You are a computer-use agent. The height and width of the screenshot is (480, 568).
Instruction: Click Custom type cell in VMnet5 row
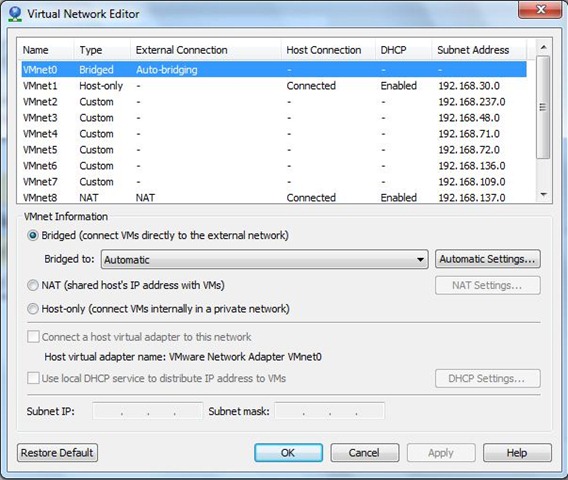(96, 150)
